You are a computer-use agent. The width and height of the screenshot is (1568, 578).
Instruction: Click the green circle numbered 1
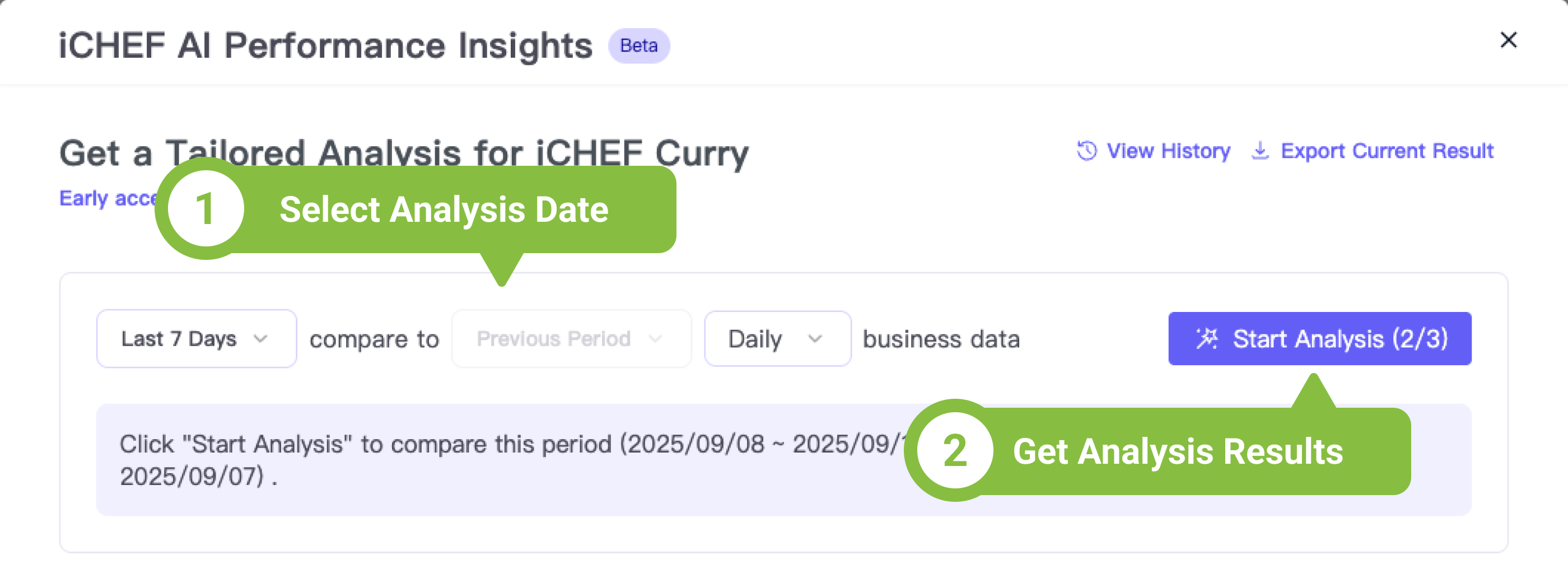point(206,209)
